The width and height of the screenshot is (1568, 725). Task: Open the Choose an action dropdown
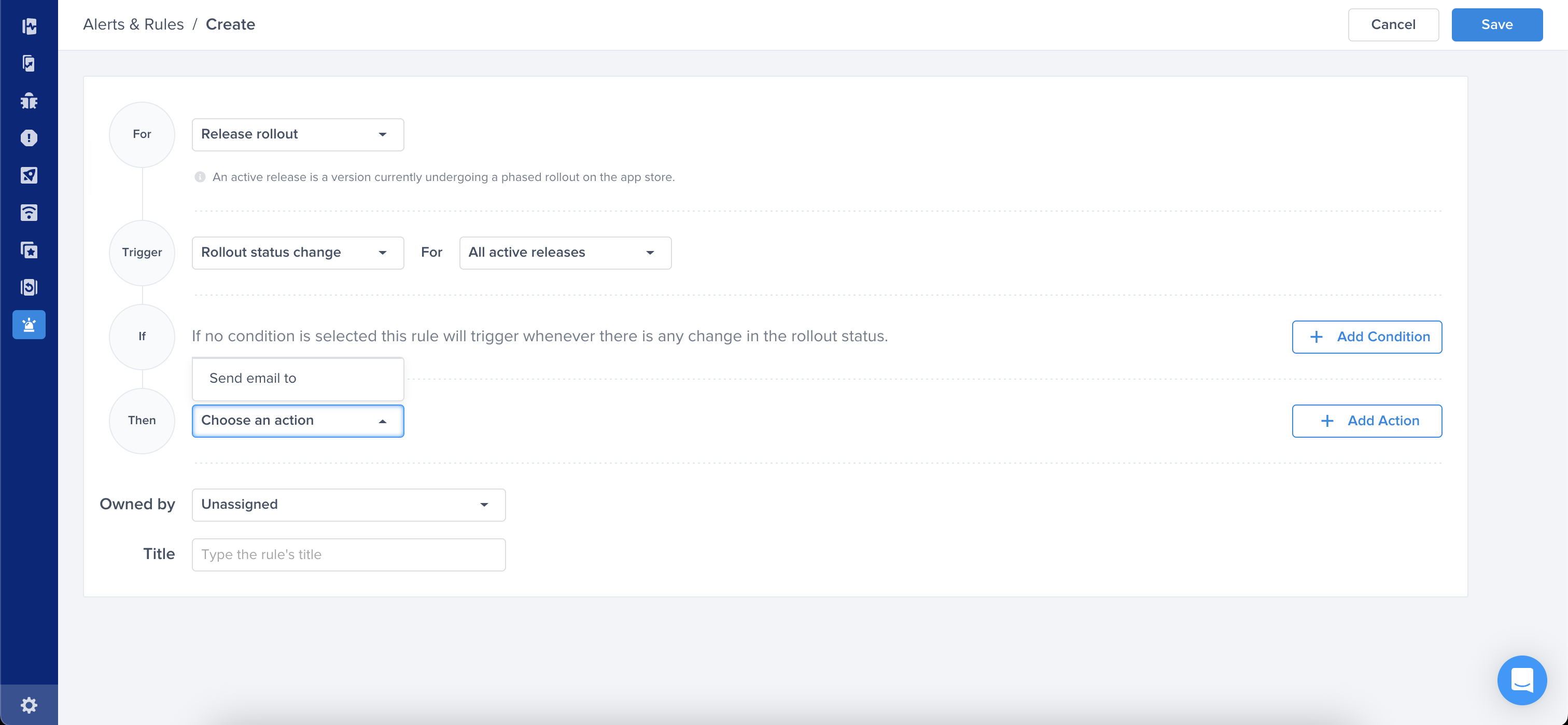(297, 420)
